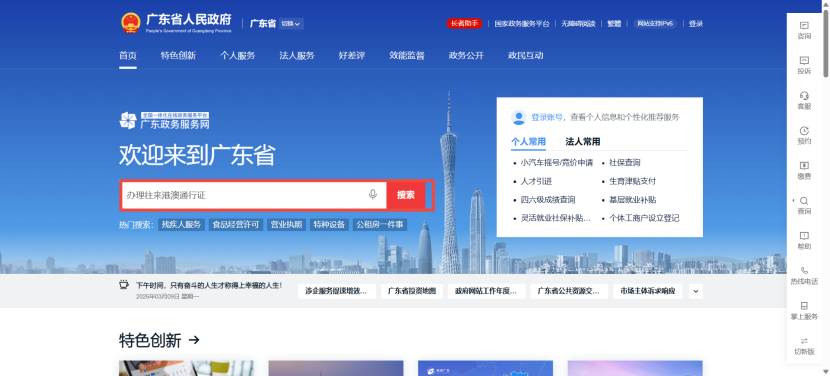Open 个体工商户设立登记 service link
The width and height of the screenshot is (830, 376).
[644, 218]
